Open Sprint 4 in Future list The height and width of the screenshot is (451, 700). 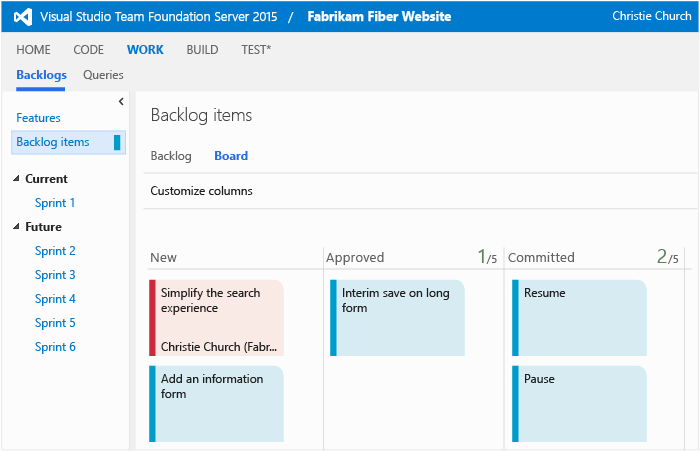coord(55,299)
